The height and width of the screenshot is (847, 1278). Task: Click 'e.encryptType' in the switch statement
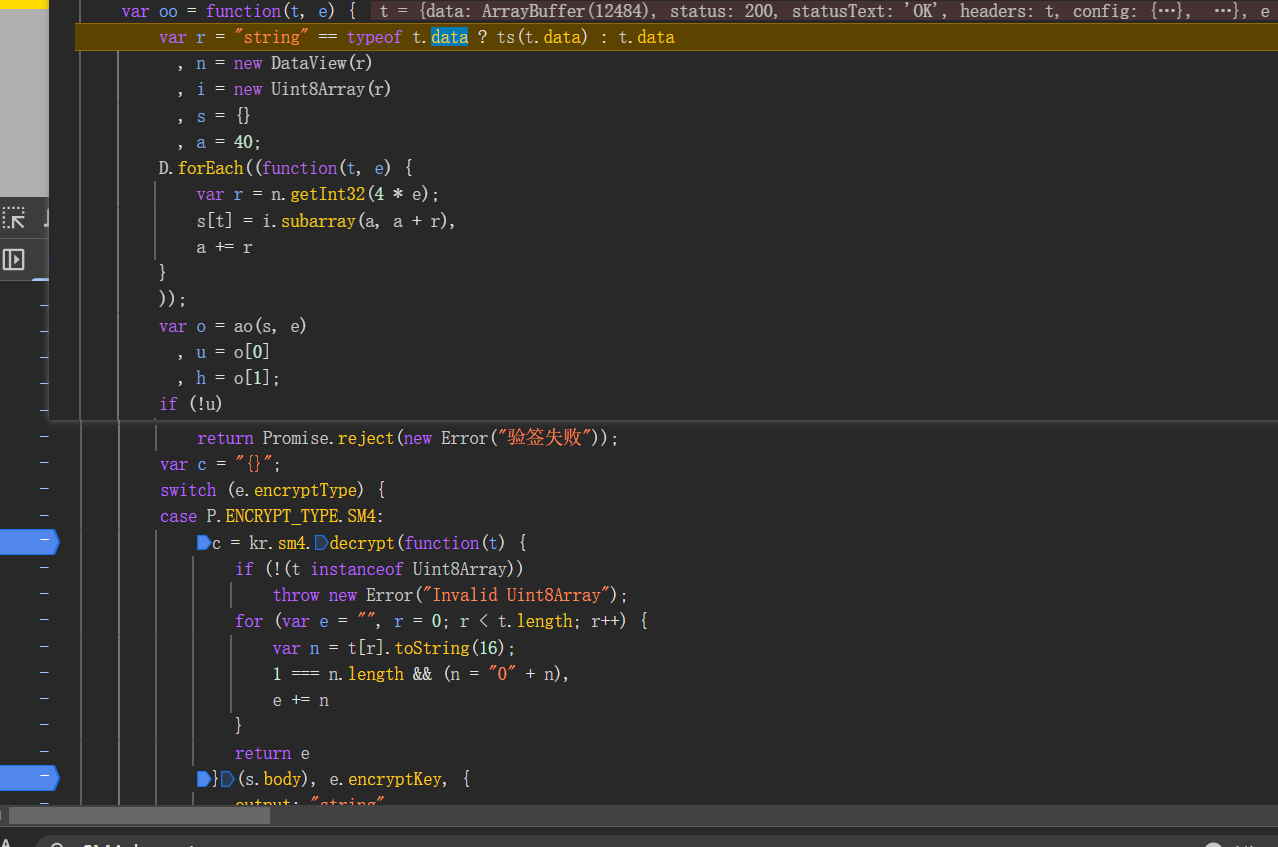300,490
